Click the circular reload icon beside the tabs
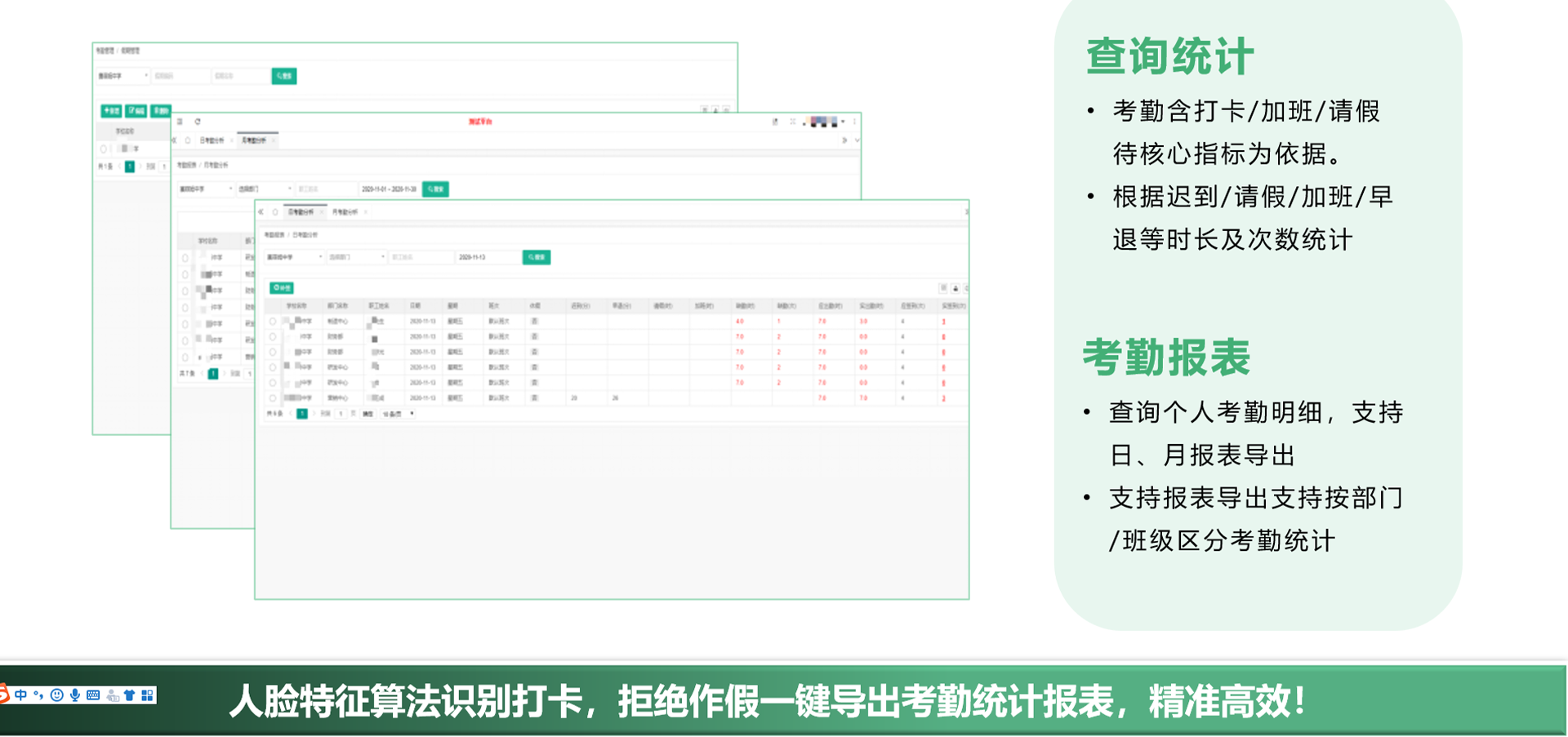This screenshot has width=1568, height=737. (275, 212)
